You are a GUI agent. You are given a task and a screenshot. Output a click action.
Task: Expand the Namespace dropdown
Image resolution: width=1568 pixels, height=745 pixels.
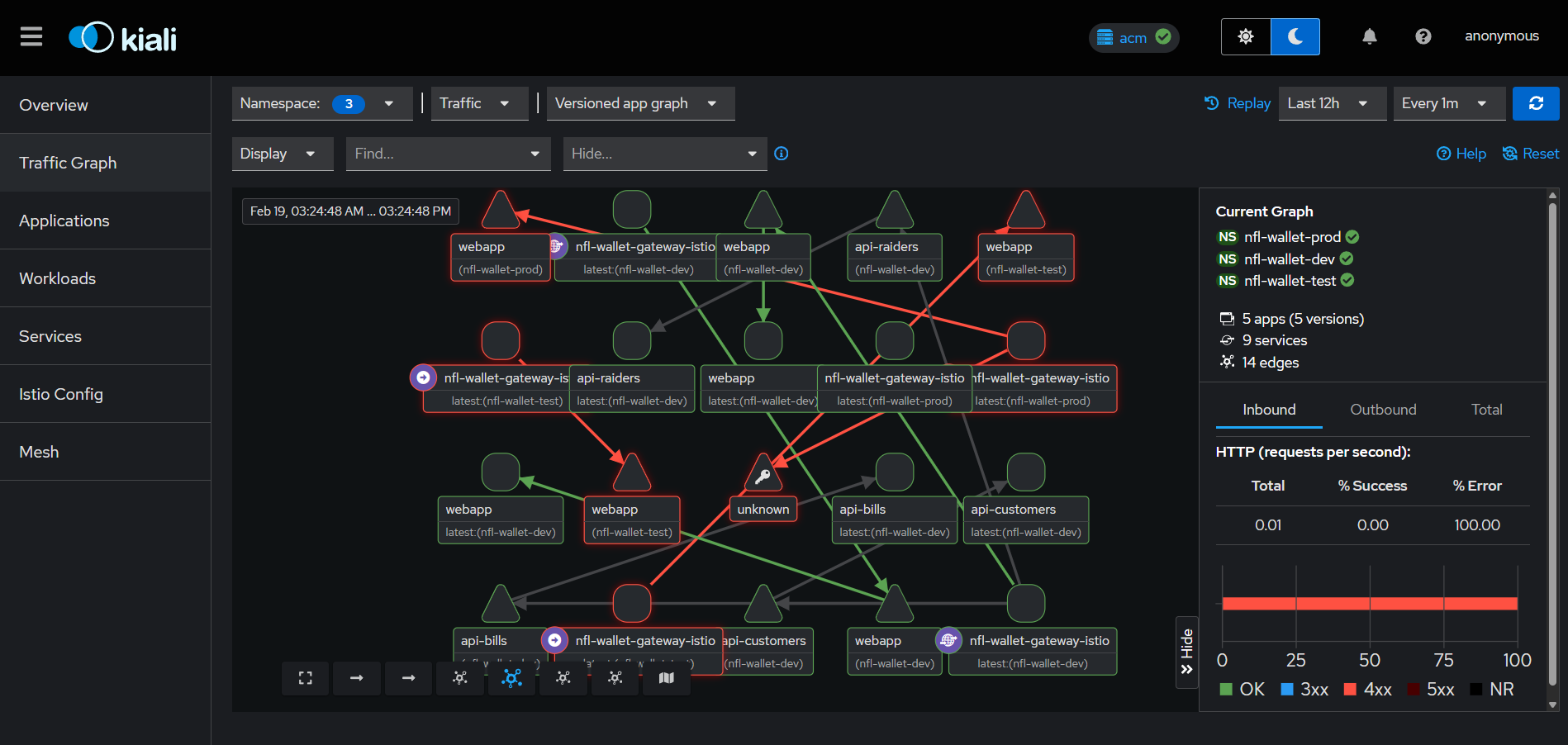coord(322,103)
